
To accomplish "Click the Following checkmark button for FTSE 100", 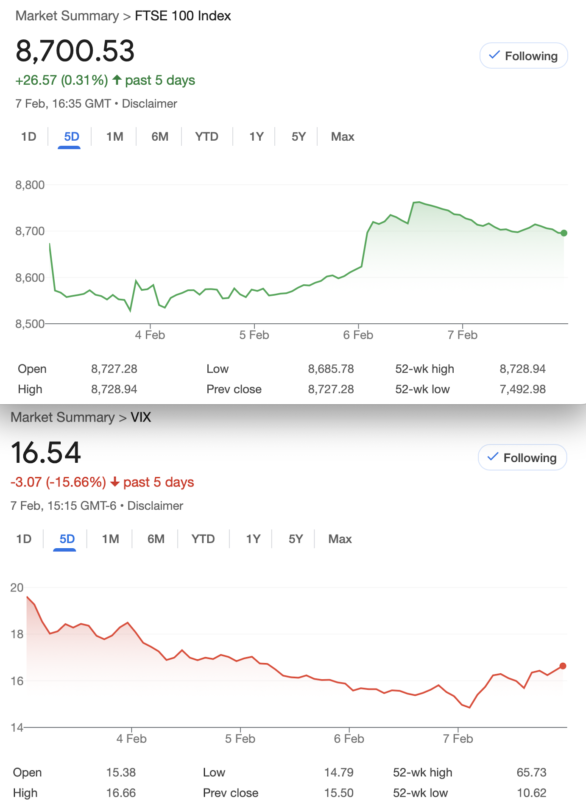I will [x=523, y=56].
